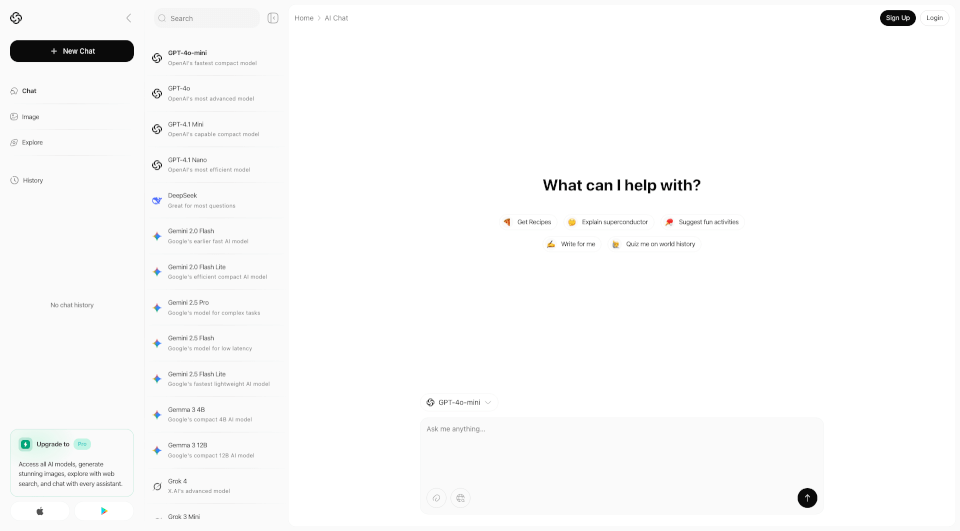
Task: Click the Sign Up button
Action: 898,18
